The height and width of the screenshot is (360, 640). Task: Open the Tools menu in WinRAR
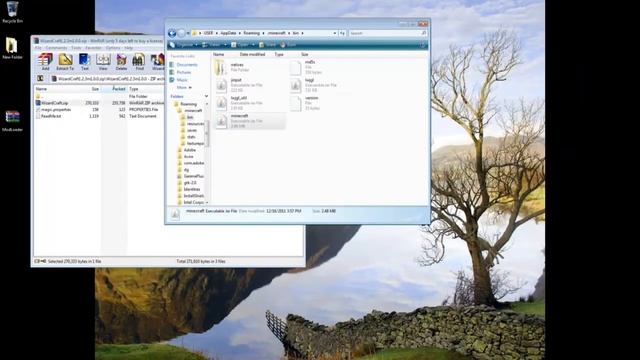76,48
